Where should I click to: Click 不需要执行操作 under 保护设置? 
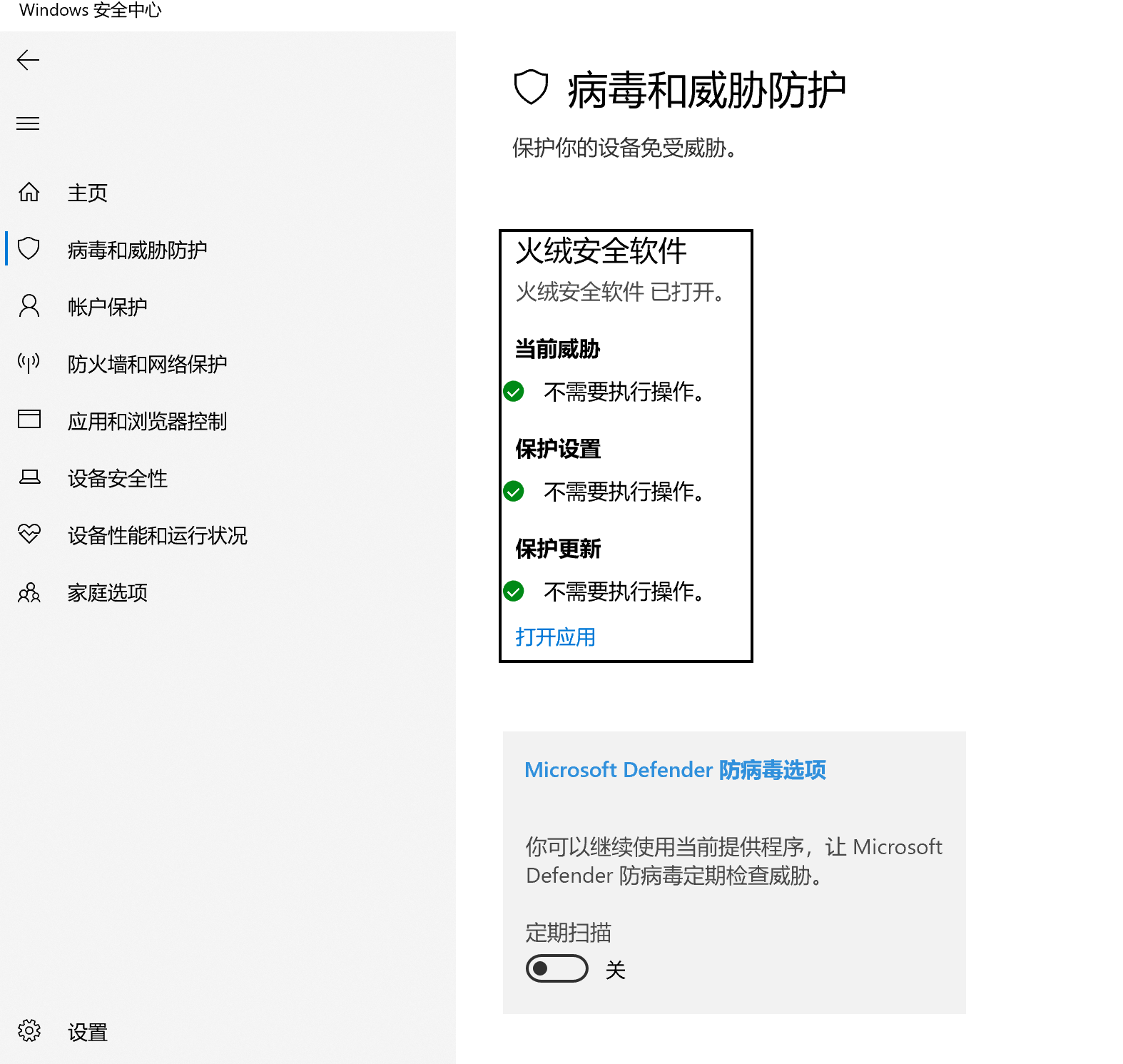click(624, 491)
